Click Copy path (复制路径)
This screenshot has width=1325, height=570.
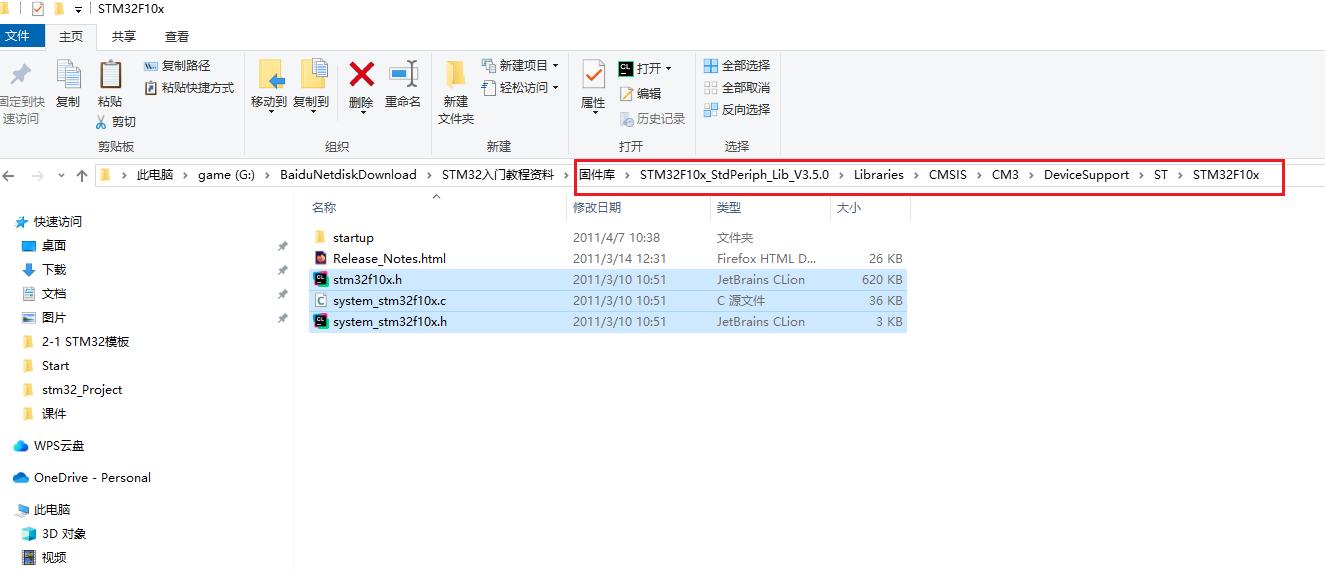click(x=177, y=66)
